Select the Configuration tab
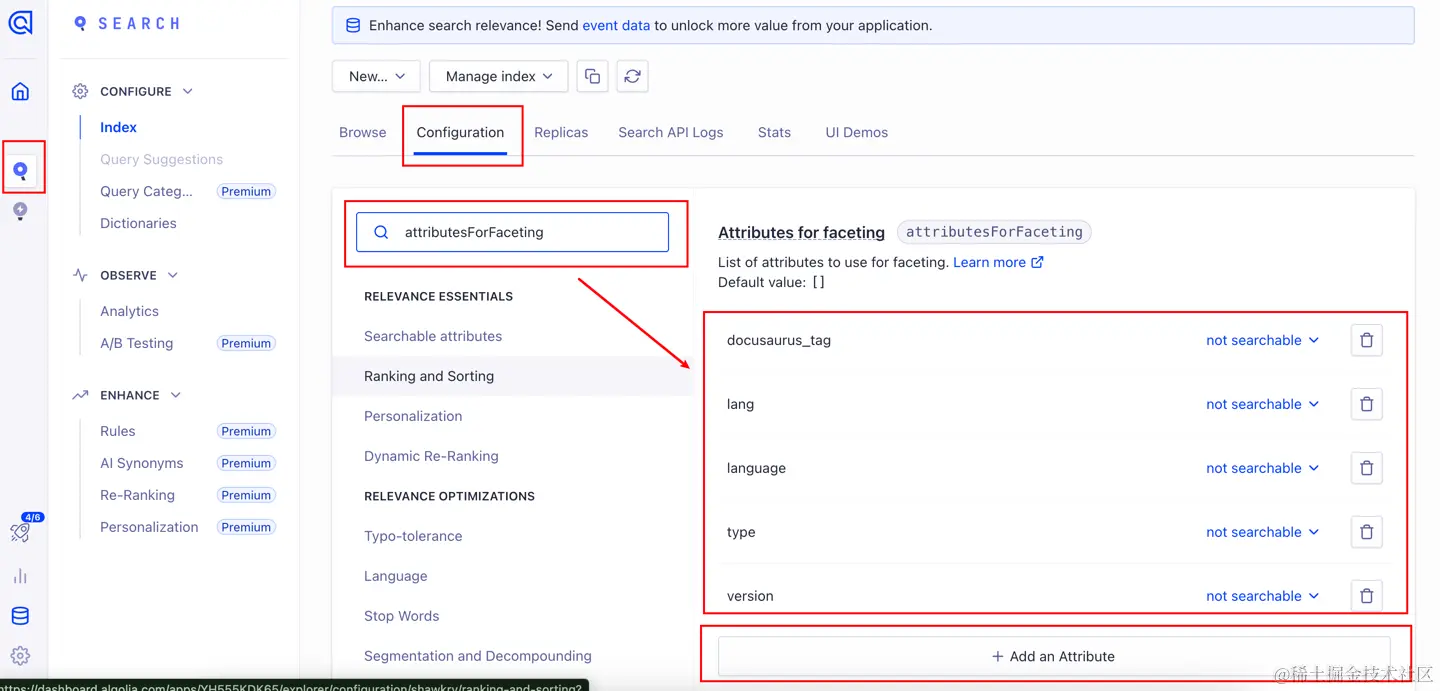The width and height of the screenshot is (1440, 691). point(460,132)
